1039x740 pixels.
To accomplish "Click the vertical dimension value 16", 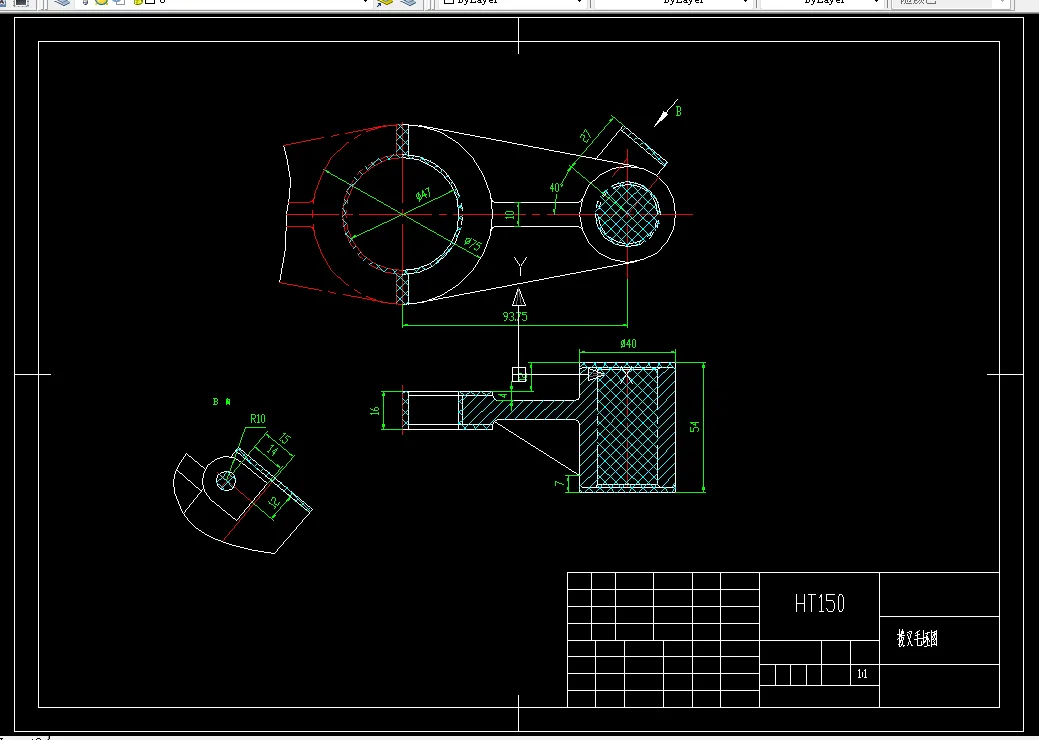I will [x=375, y=411].
